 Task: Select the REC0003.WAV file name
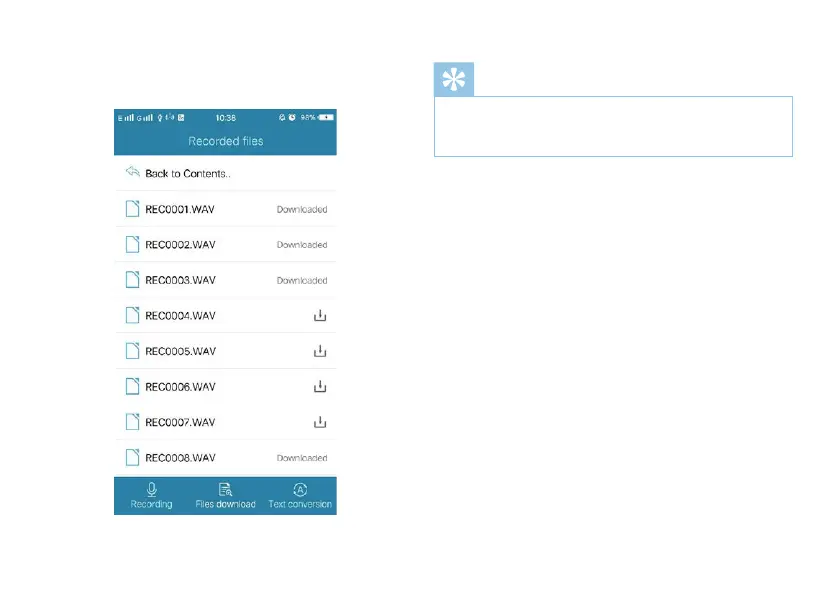point(180,280)
